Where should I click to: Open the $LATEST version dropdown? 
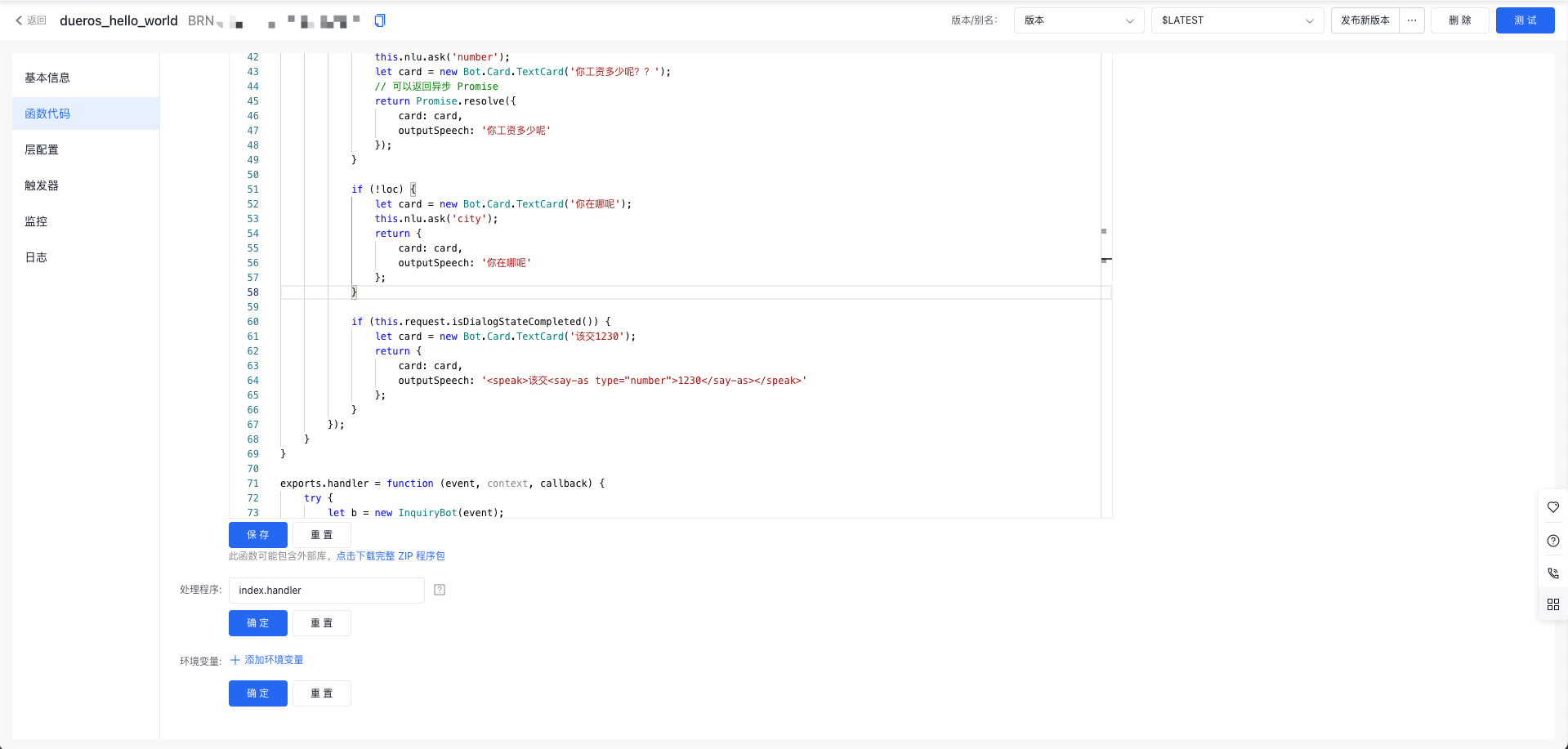click(1237, 20)
